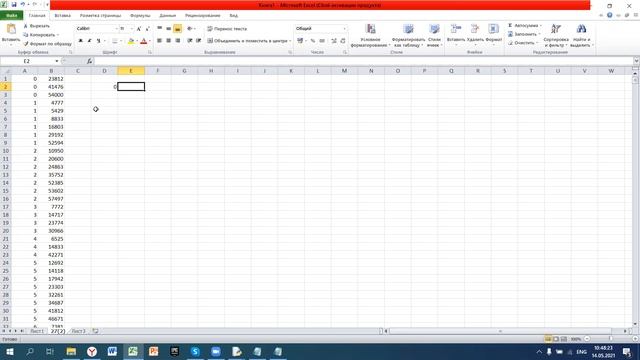Toggle top vertical alignment
The height and width of the screenshot is (360, 640).
[160, 29]
